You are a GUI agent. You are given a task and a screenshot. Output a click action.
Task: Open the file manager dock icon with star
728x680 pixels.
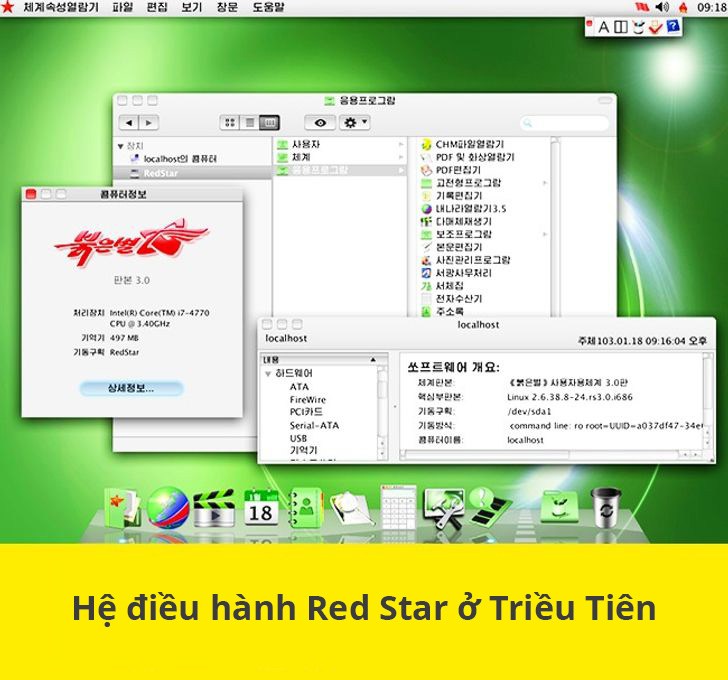(x=121, y=509)
